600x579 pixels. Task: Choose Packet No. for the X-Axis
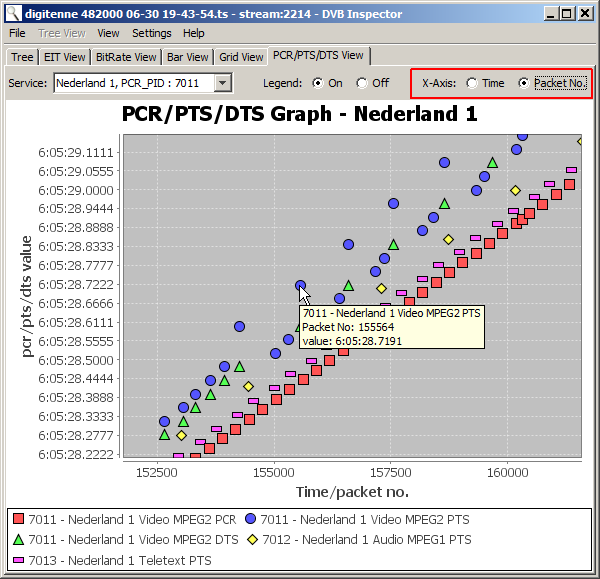524,83
